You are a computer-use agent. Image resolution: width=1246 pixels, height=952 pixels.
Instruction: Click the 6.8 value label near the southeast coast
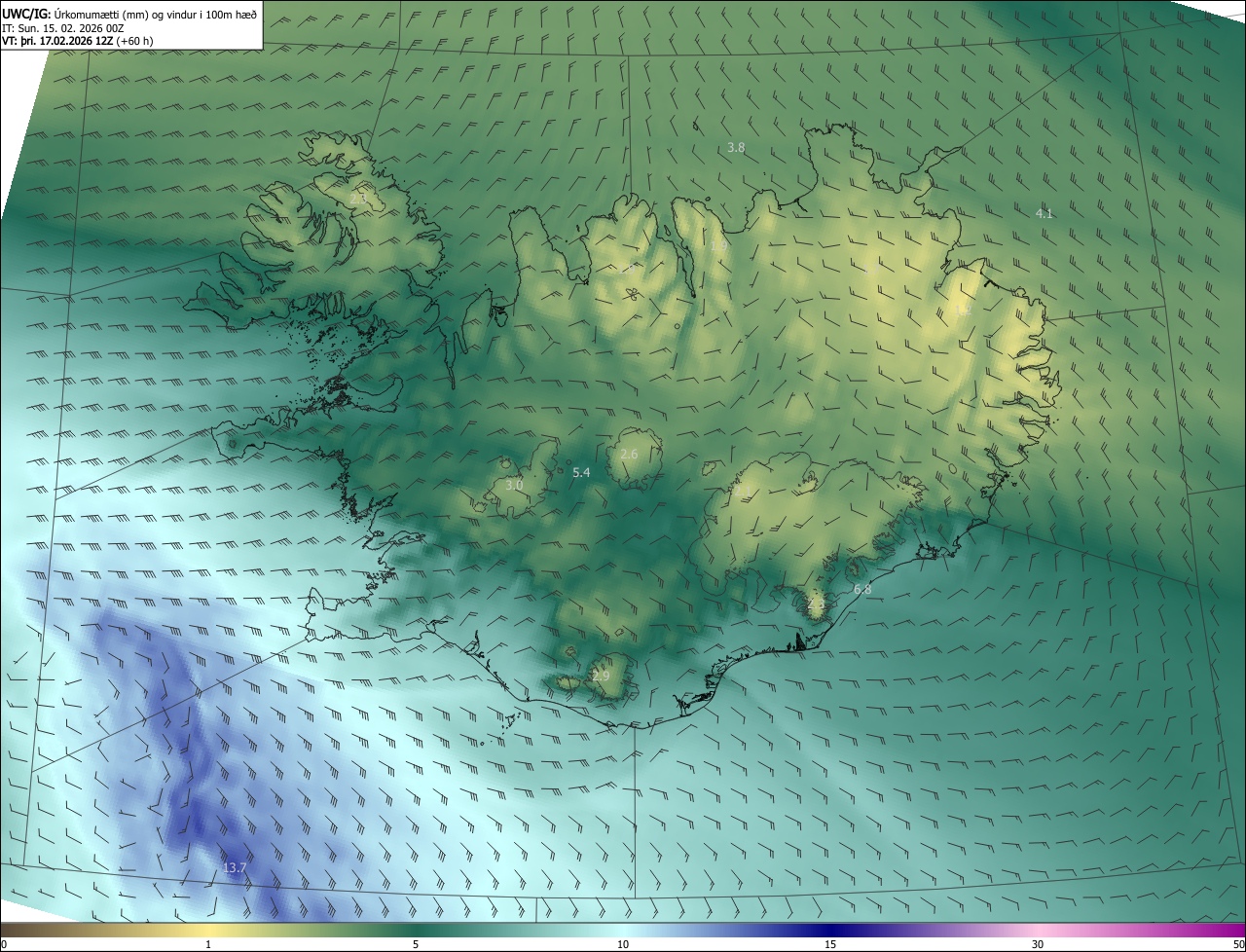[862, 589]
